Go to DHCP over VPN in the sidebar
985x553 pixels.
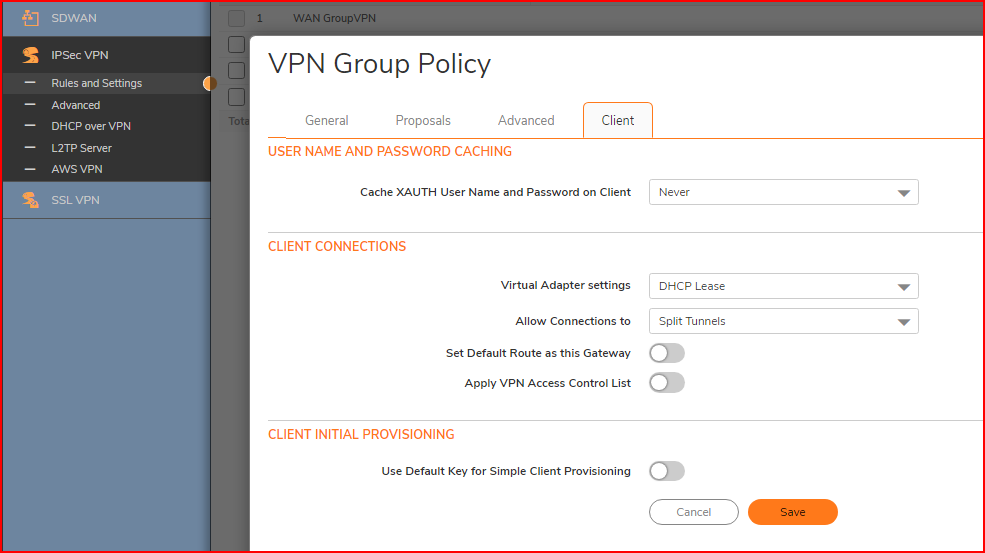coord(91,127)
